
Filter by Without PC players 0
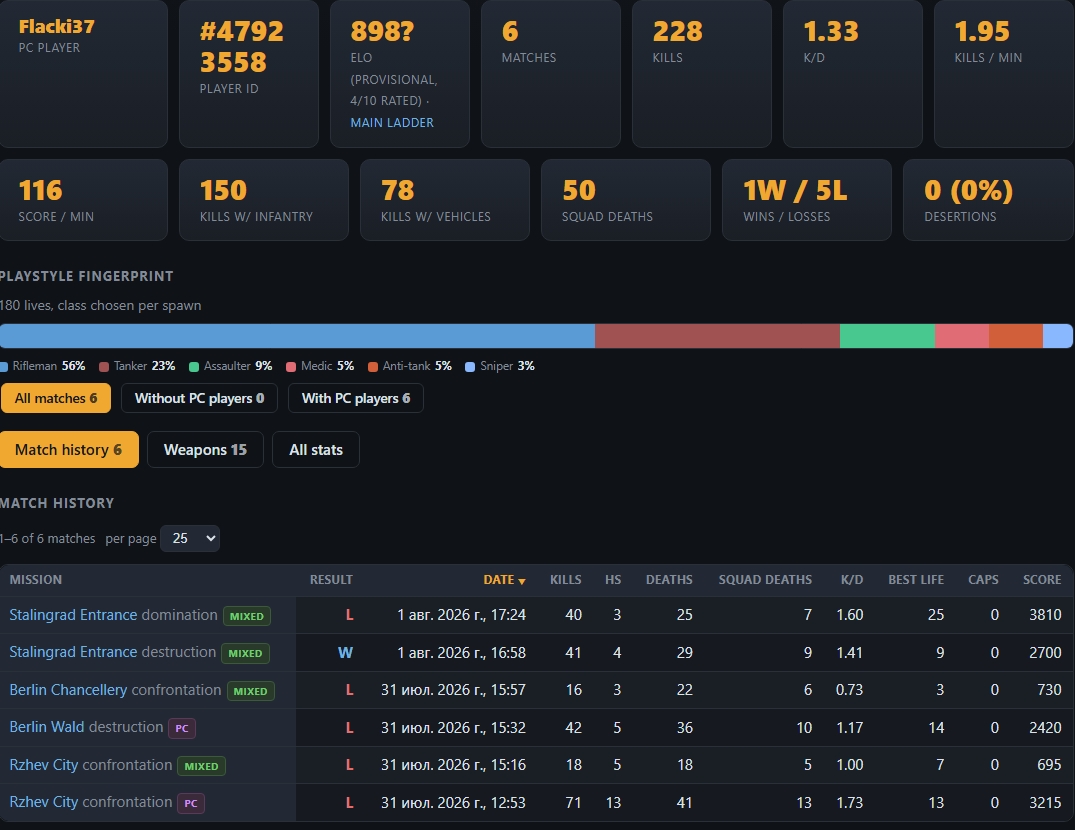point(199,398)
